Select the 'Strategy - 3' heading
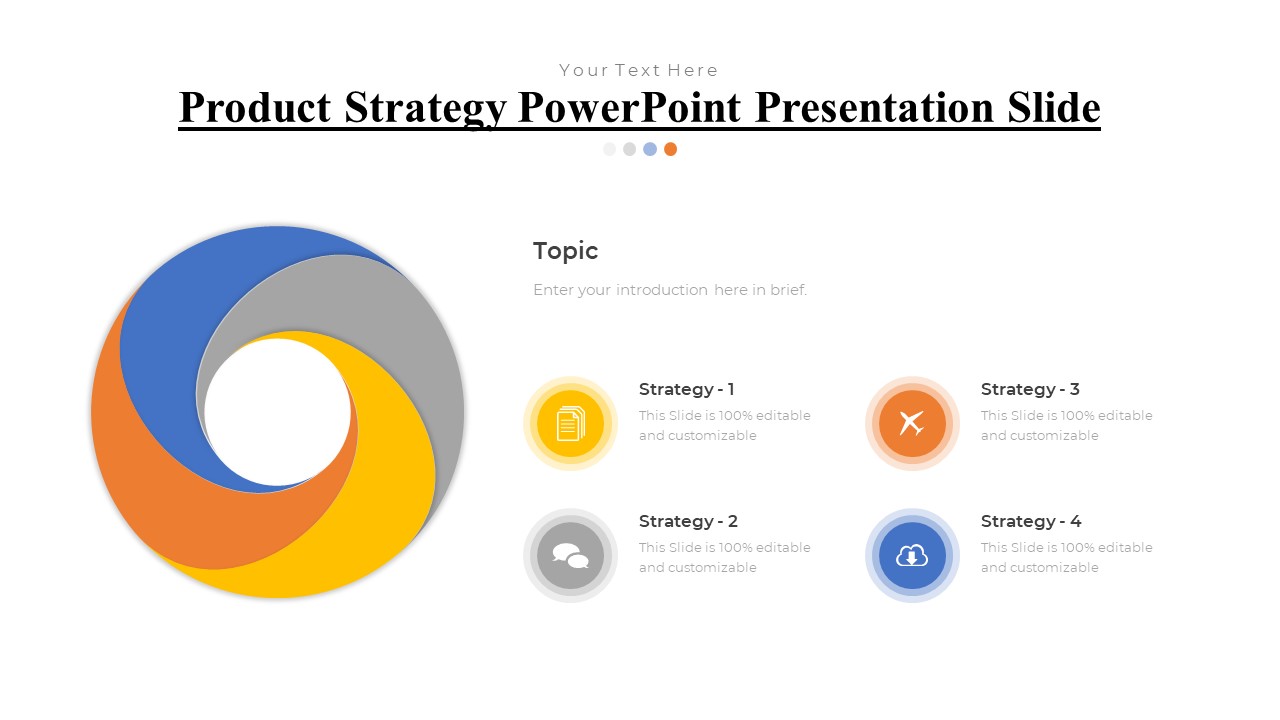Image resolution: width=1280 pixels, height=720 pixels. pyautogui.click(x=1030, y=389)
